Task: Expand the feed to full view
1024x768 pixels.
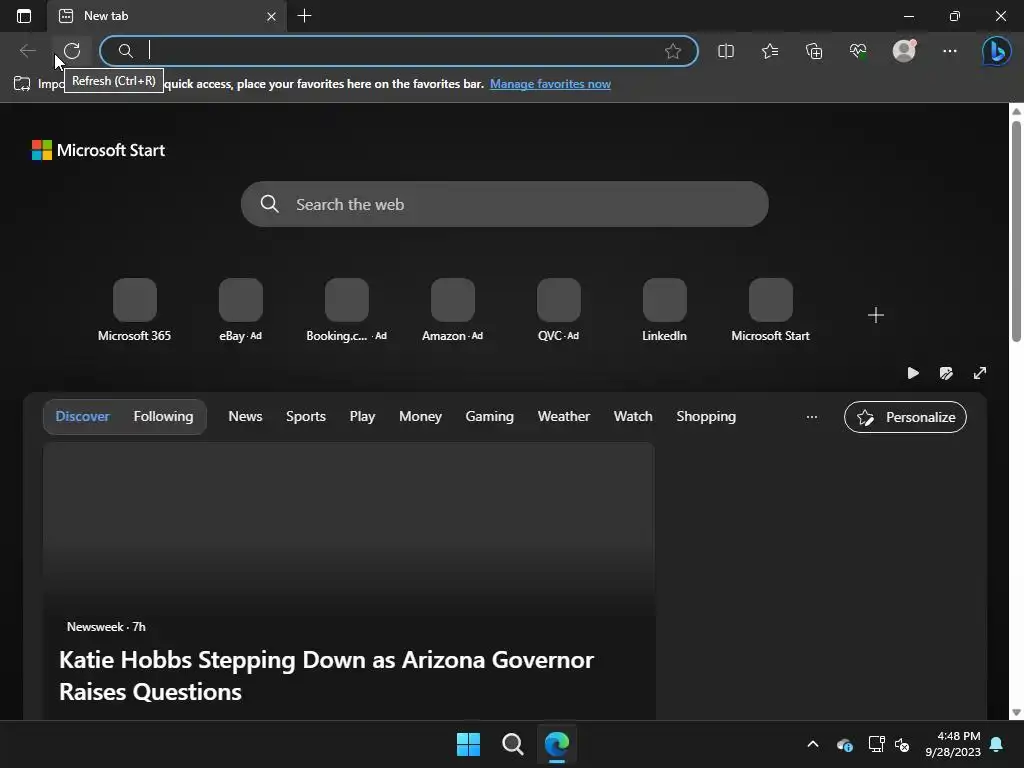Action: (x=980, y=373)
